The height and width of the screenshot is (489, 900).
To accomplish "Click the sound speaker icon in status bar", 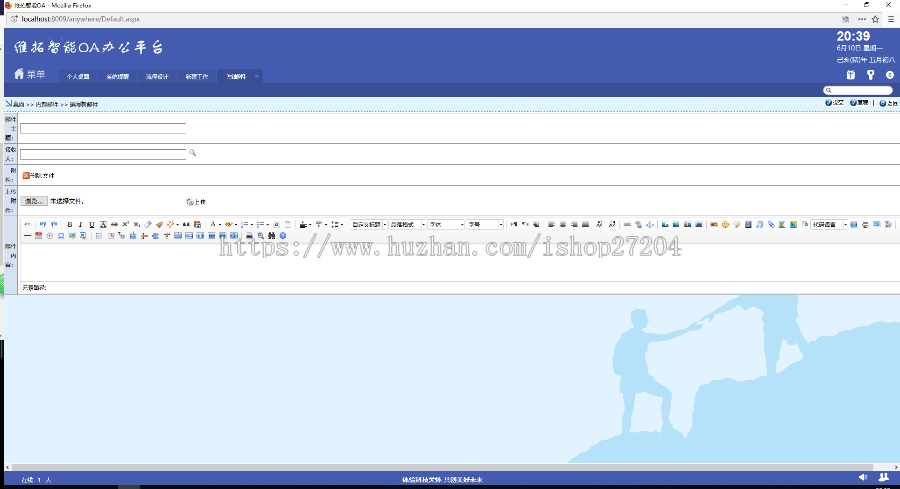I will [x=863, y=477].
